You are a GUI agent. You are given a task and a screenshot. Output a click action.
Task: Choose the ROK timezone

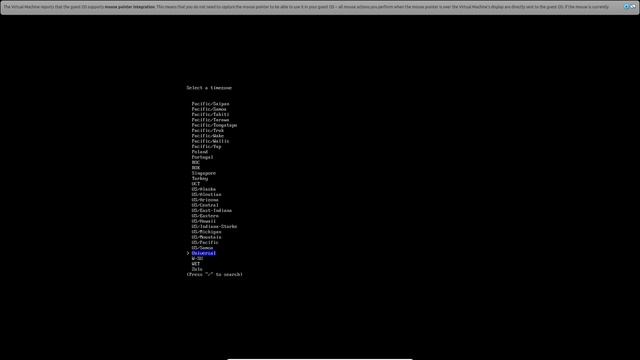(196, 168)
